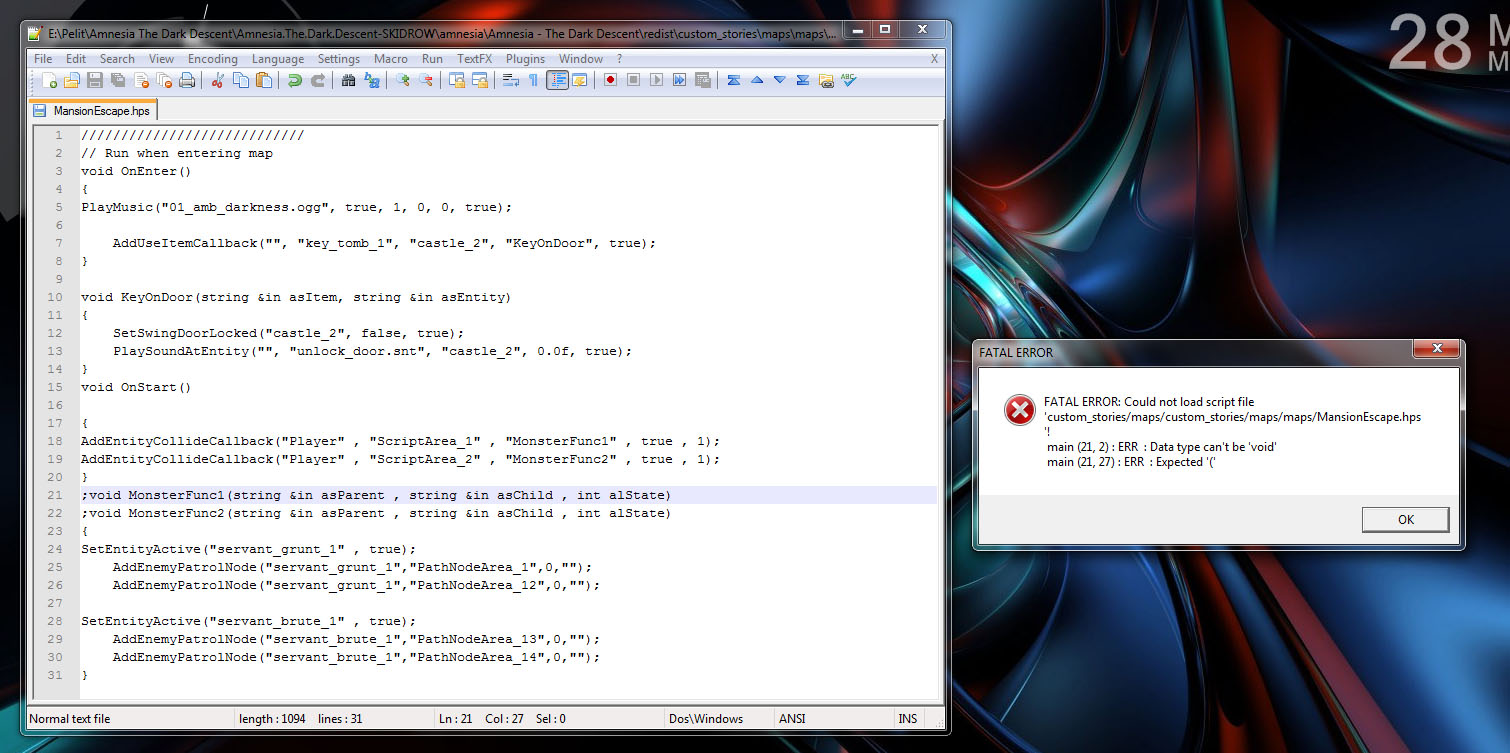Screen dimensions: 1510x753
Task: Toggle show all characters pilcrow button
Action: point(533,80)
